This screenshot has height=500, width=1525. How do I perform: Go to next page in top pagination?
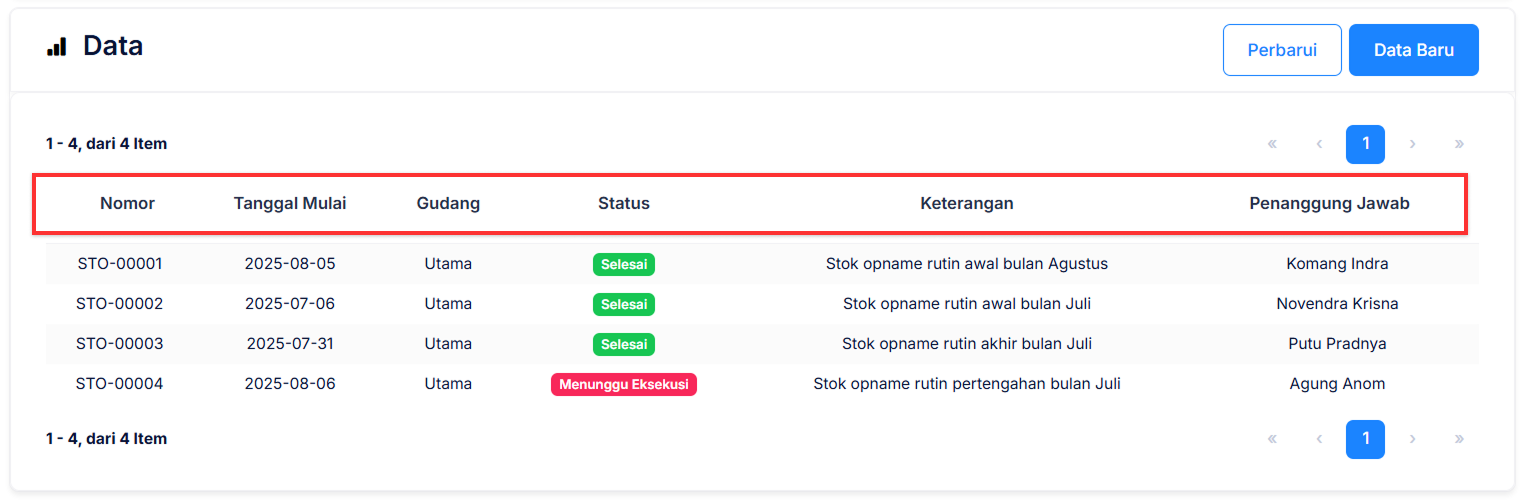(1412, 144)
